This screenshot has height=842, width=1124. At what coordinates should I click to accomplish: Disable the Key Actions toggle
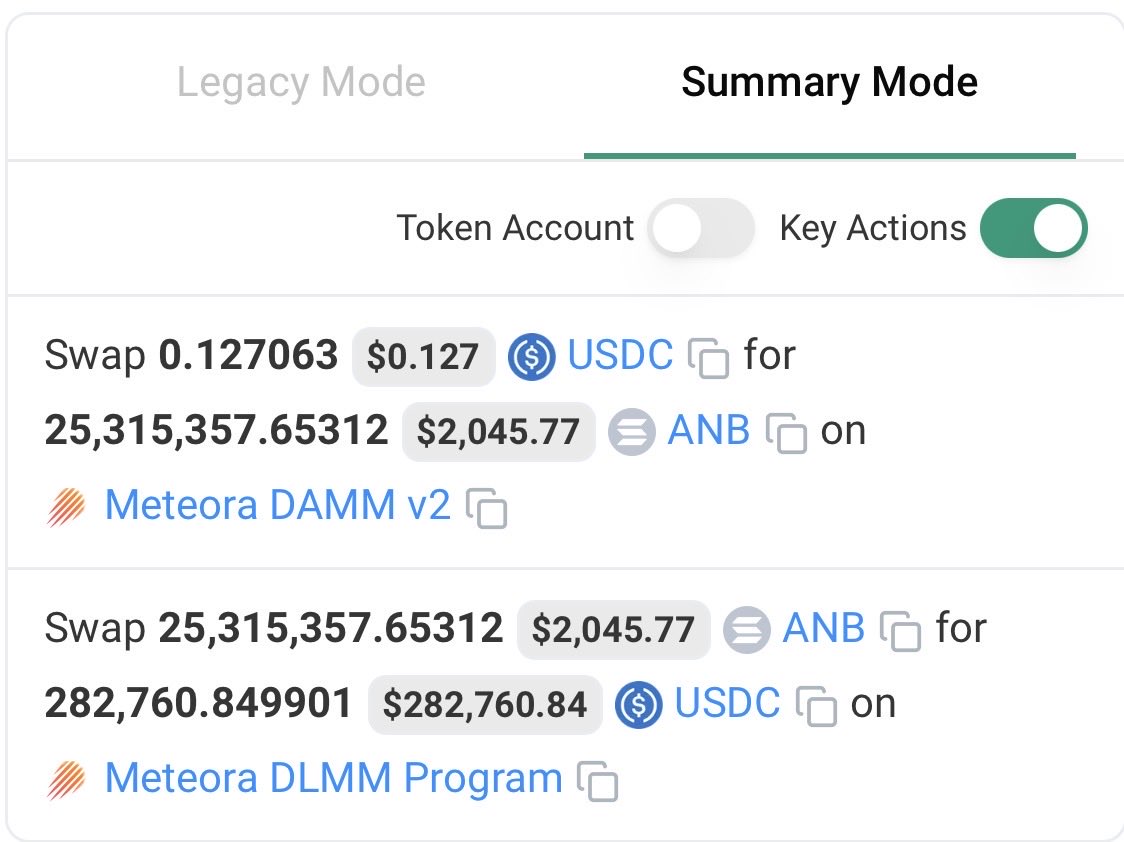click(x=1034, y=229)
